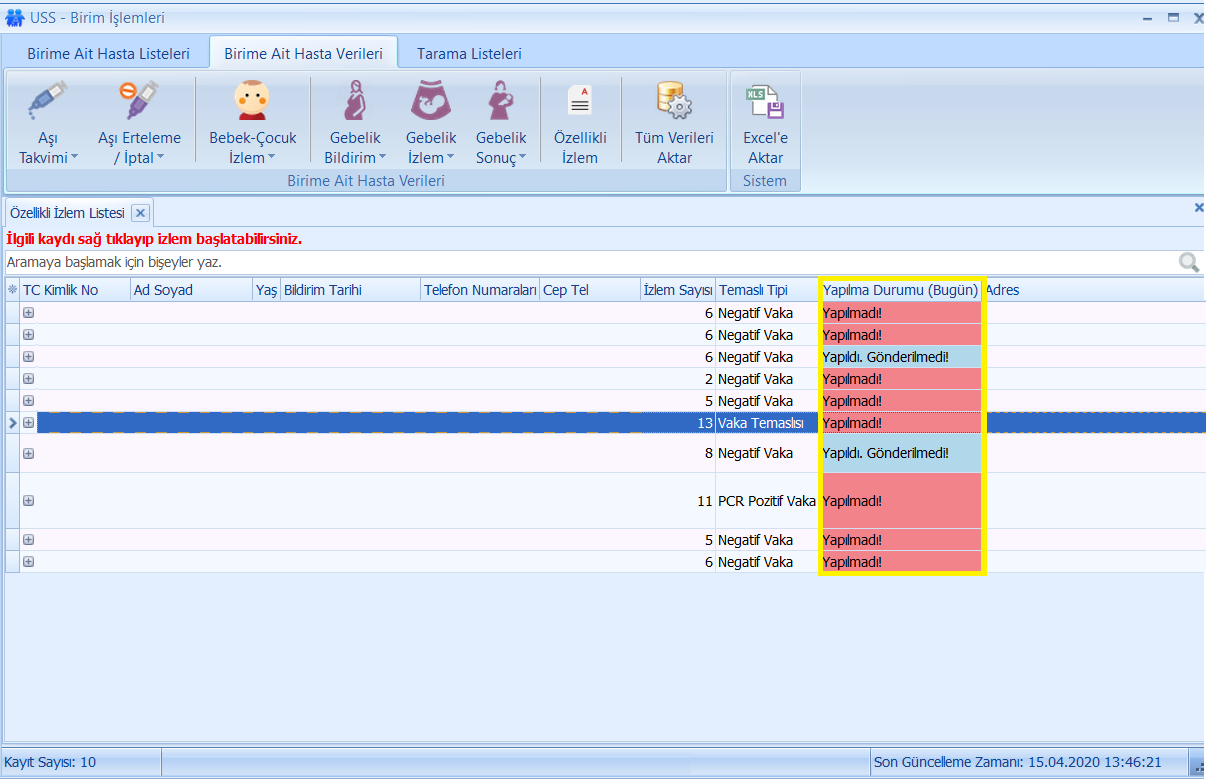Click the search magnifier icon

[x=1188, y=262]
